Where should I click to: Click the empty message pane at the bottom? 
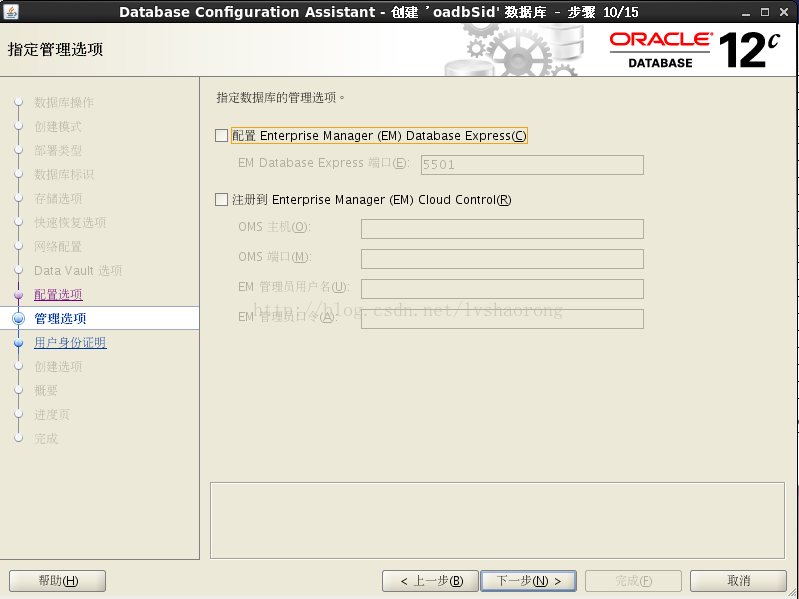[x=497, y=520]
